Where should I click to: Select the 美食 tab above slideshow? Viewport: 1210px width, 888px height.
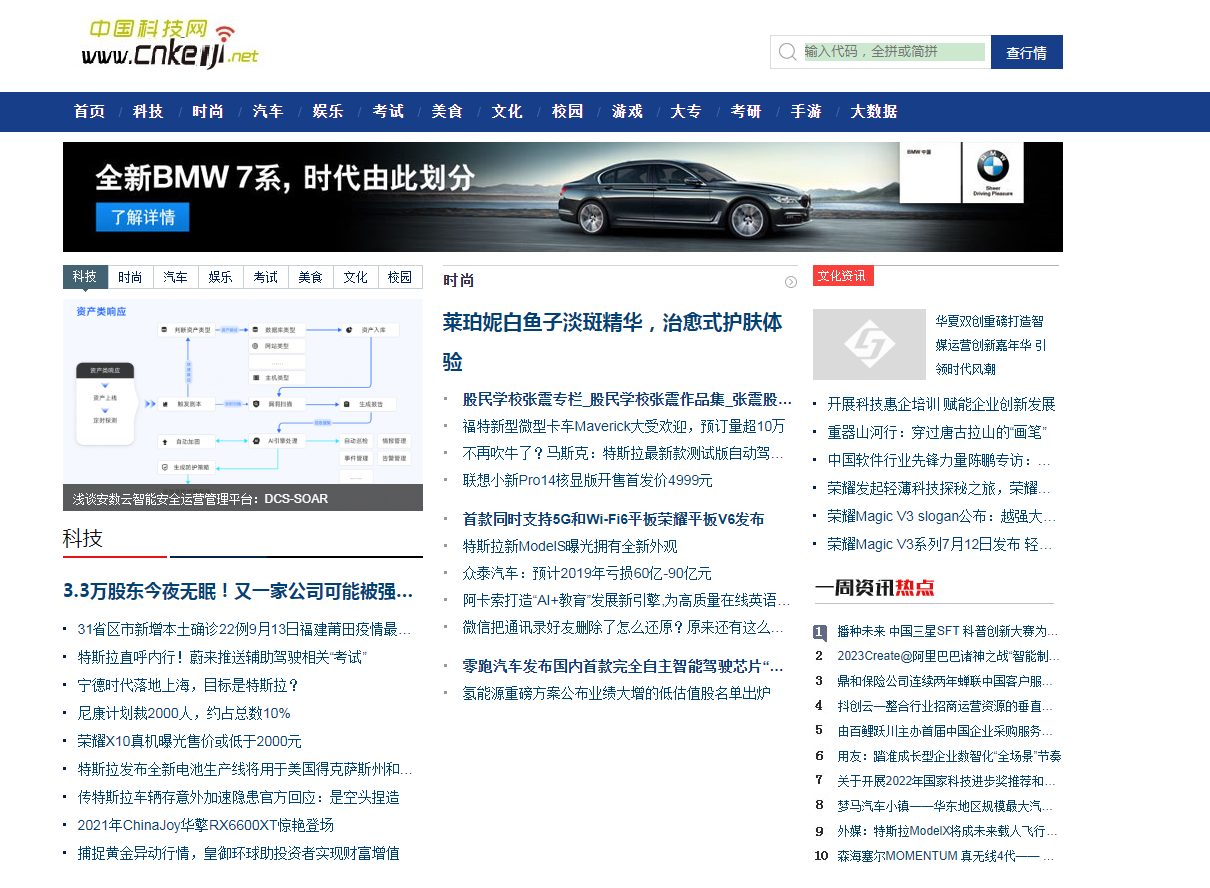[310, 277]
